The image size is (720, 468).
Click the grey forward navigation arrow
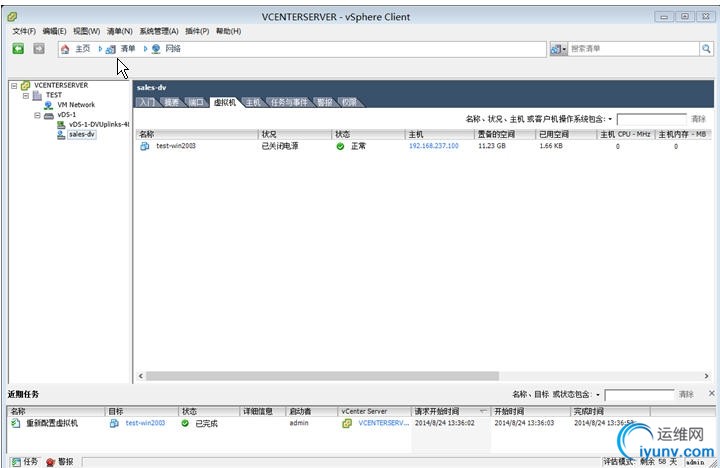[39, 48]
